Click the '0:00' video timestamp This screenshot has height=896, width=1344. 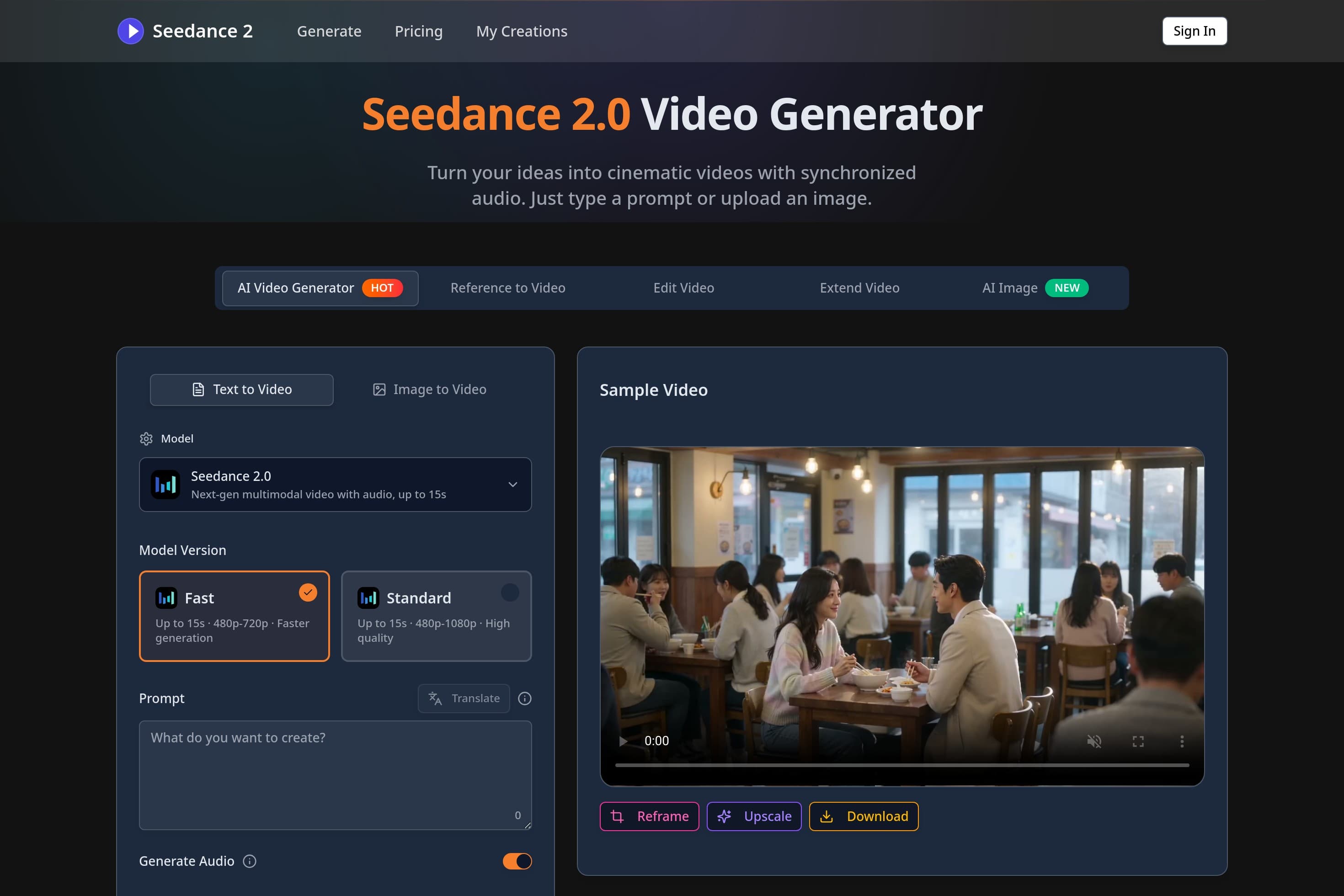[656, 741]
